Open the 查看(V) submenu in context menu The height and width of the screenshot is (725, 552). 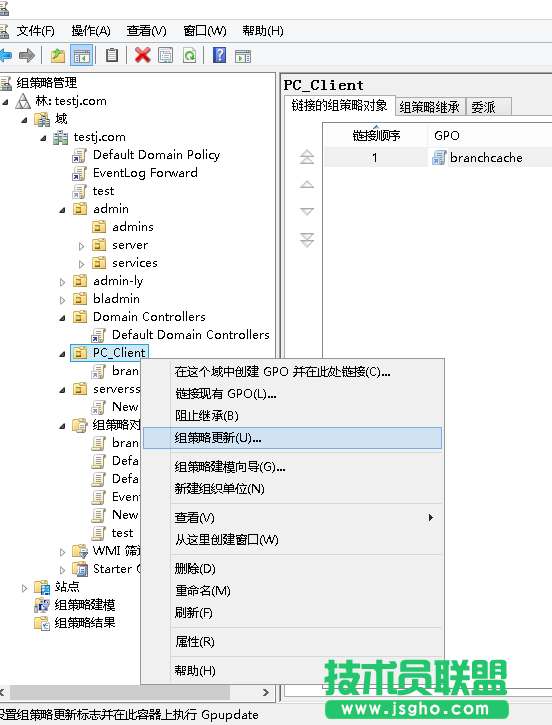(x=292, y=518)
